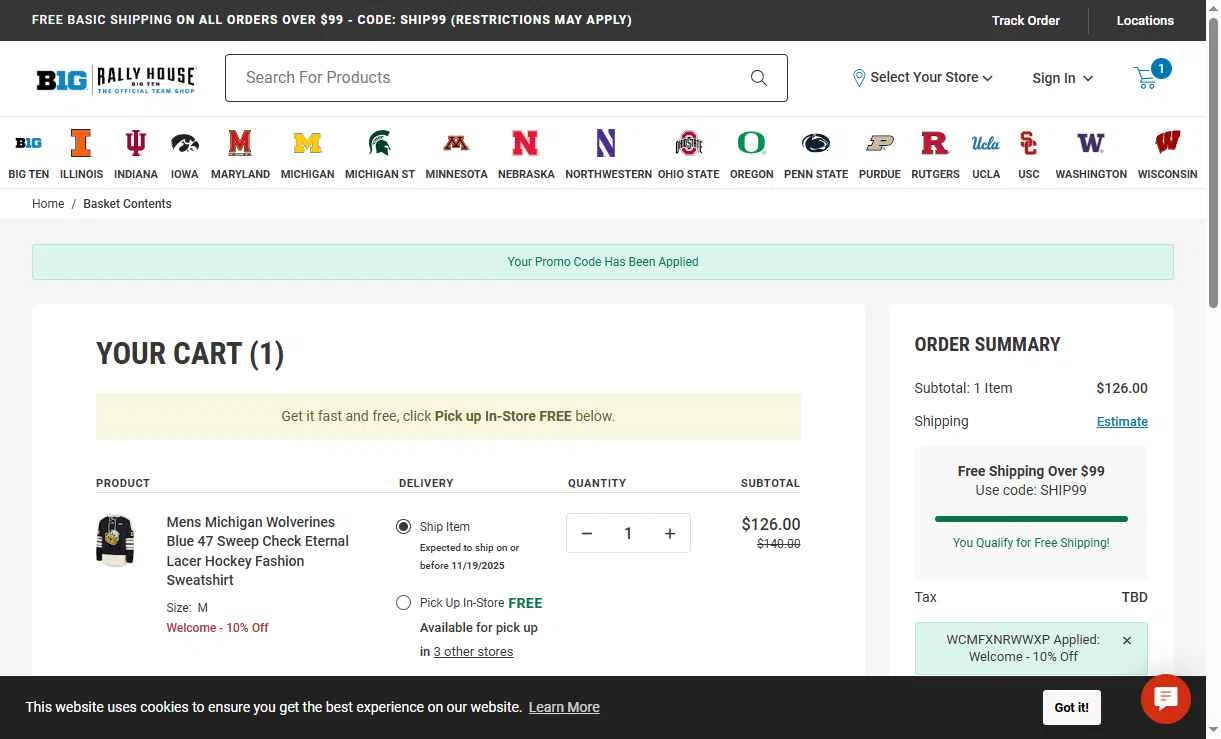Image resolution: width=1221 pixels, height=739 pixels.
Task: Select the Illinois team logo
Action: (81, 143)
